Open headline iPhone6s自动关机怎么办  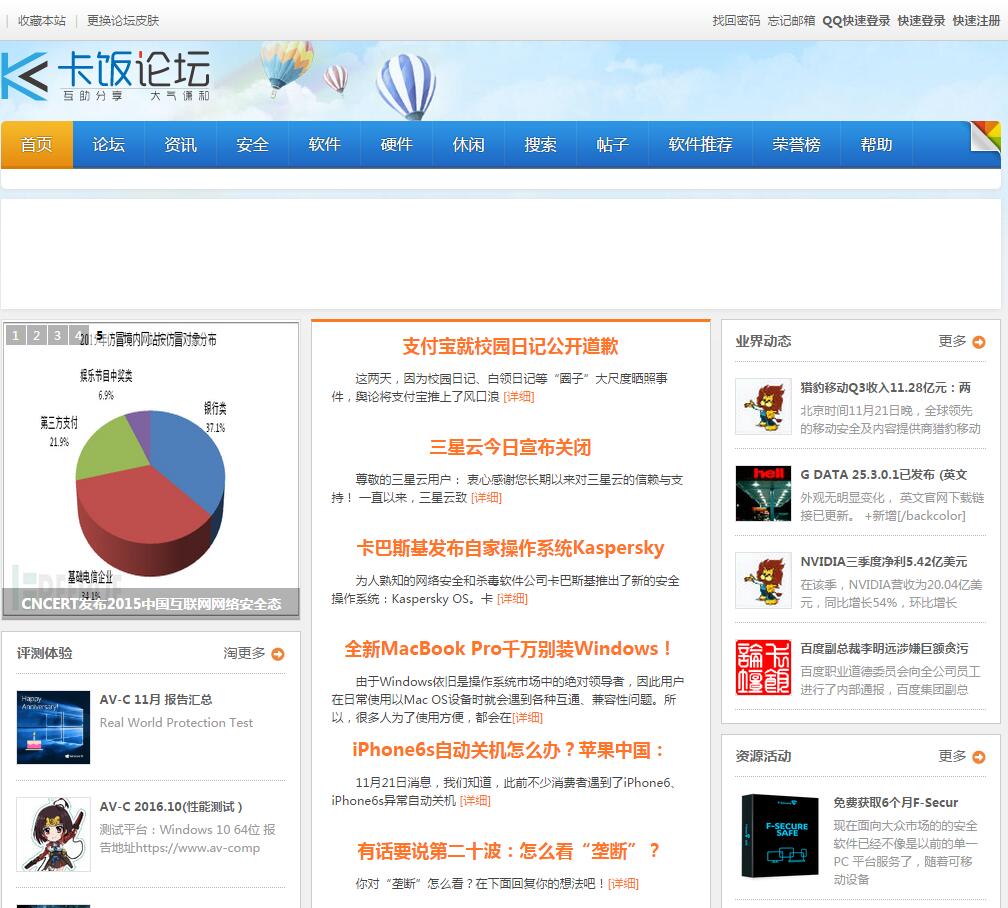[x=508, y=750]
